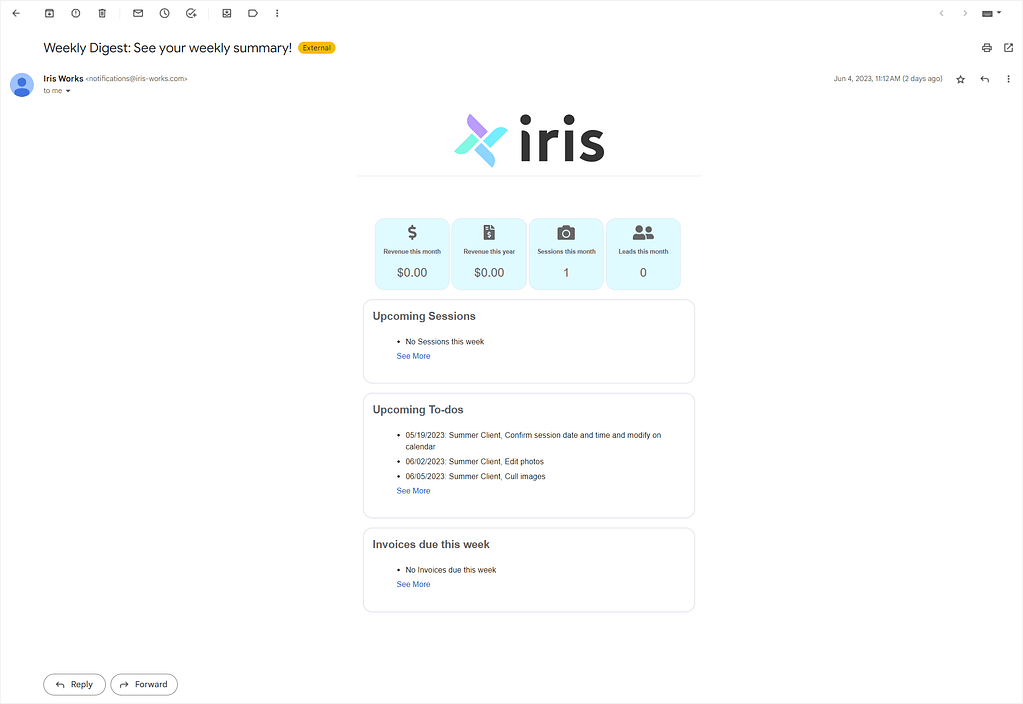1023x704 pixels.
Task: Open See More under Invoices due this week
Action: [x=414, y=585]
